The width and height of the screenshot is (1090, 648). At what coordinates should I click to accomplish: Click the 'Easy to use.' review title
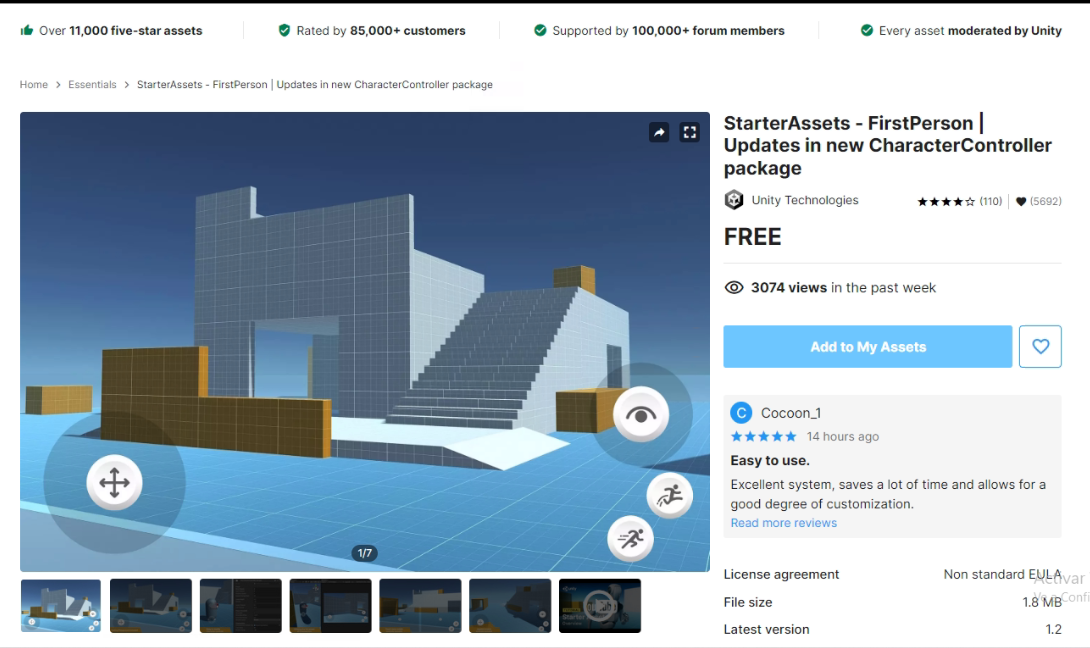coord(770,460)
